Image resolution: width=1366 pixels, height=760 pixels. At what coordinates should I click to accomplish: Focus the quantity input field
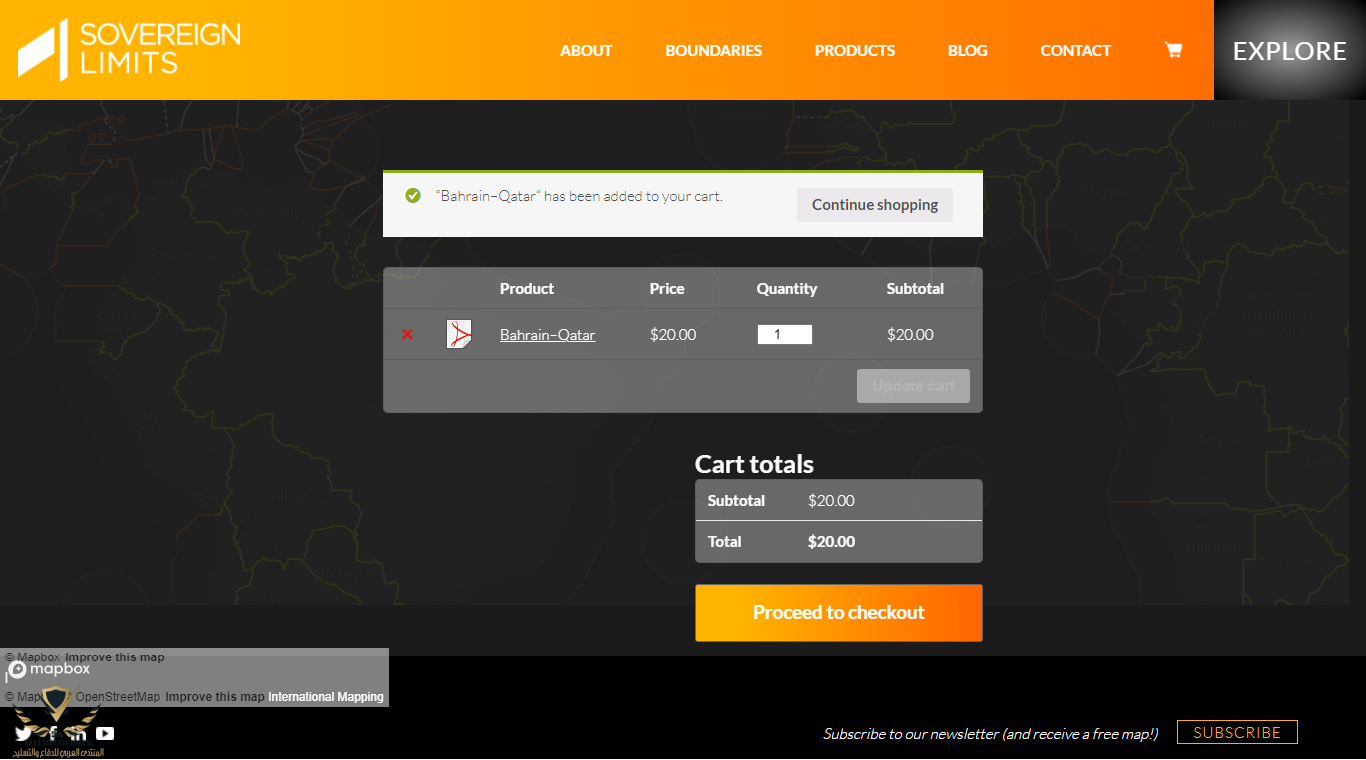784,335
